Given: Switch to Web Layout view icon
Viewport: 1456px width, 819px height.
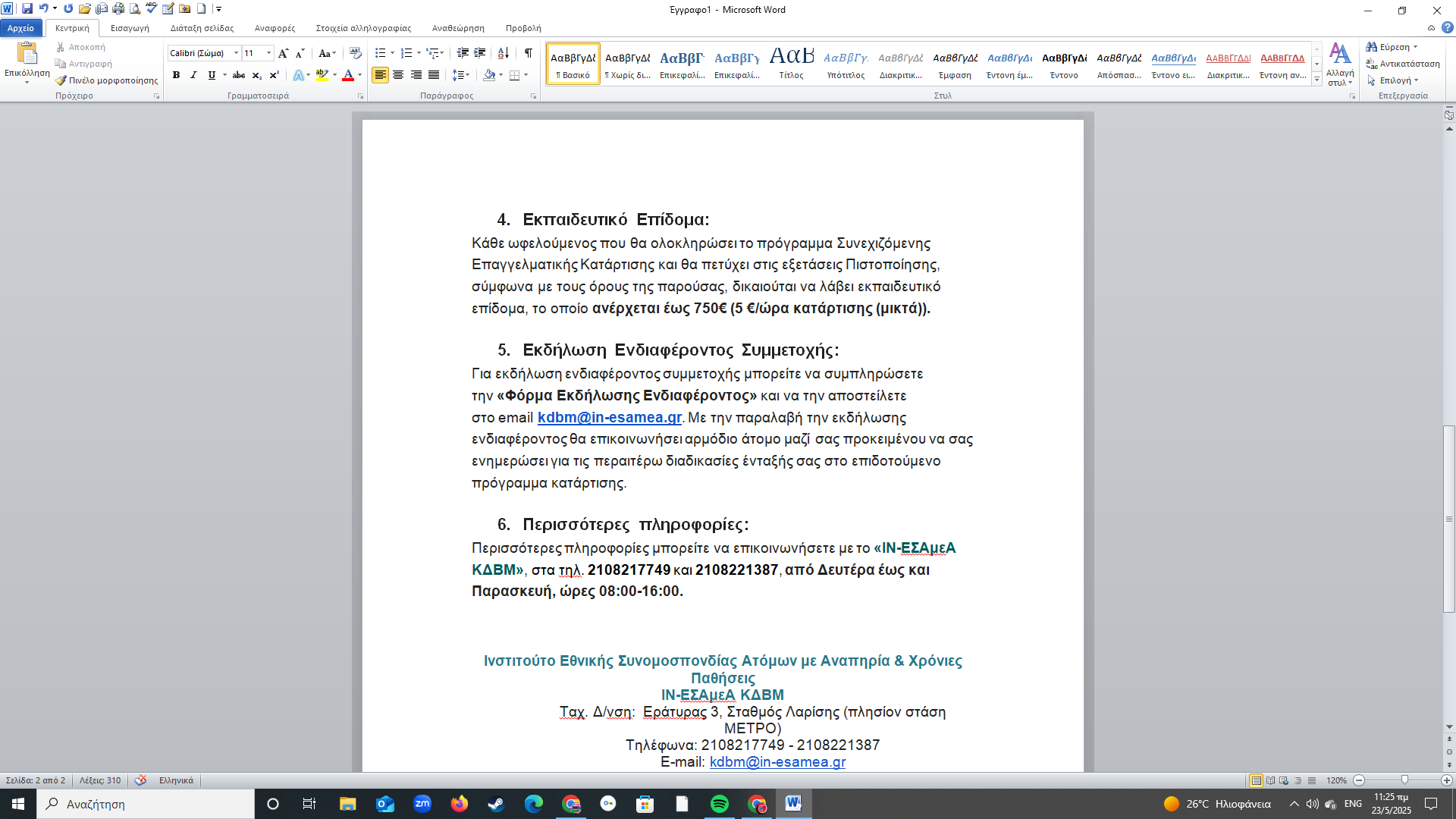Looking at the screenshot, I should 1284,780.
